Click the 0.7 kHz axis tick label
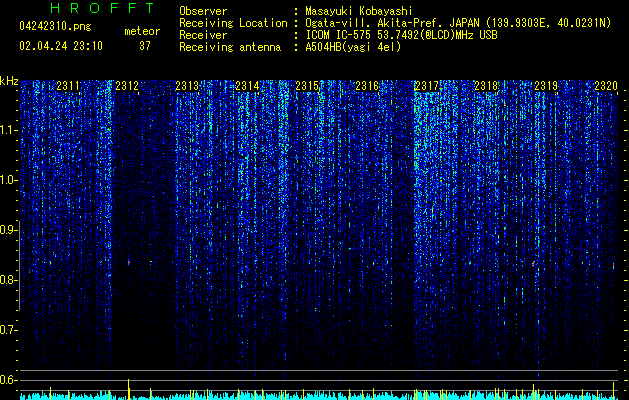629x400 pixels. 9,330
